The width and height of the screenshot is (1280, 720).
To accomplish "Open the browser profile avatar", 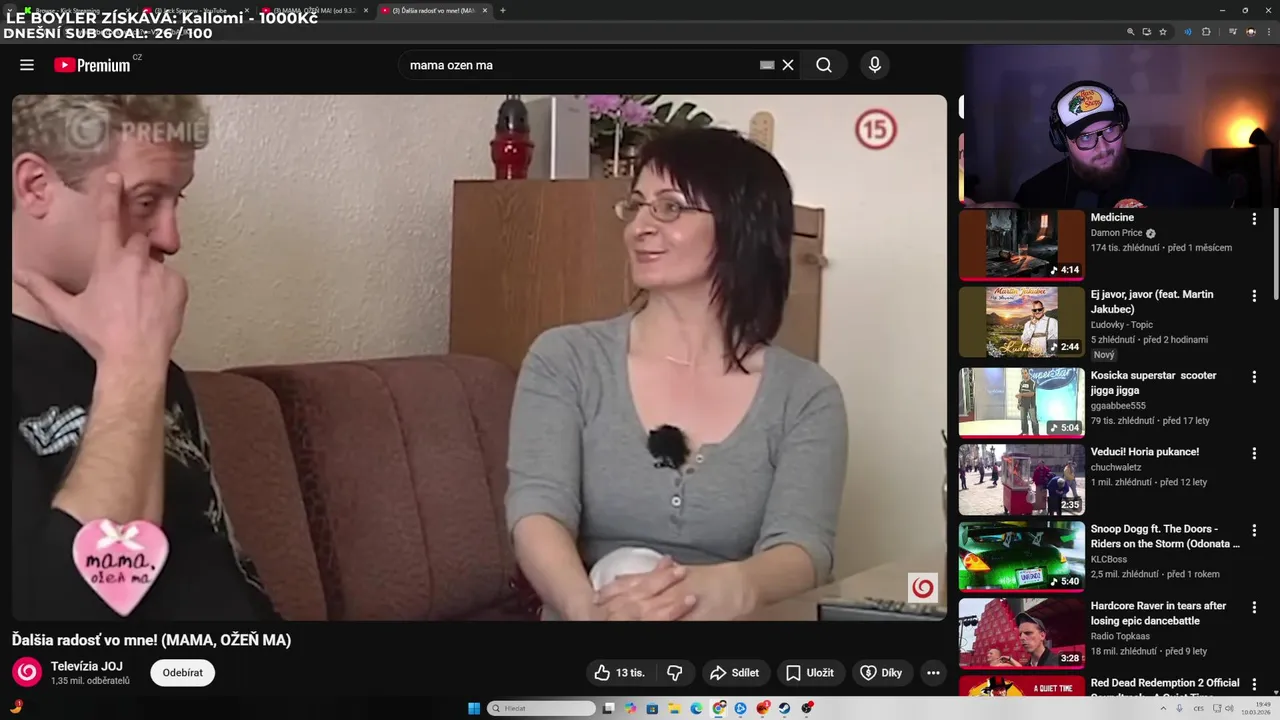I will (1250, 32).
